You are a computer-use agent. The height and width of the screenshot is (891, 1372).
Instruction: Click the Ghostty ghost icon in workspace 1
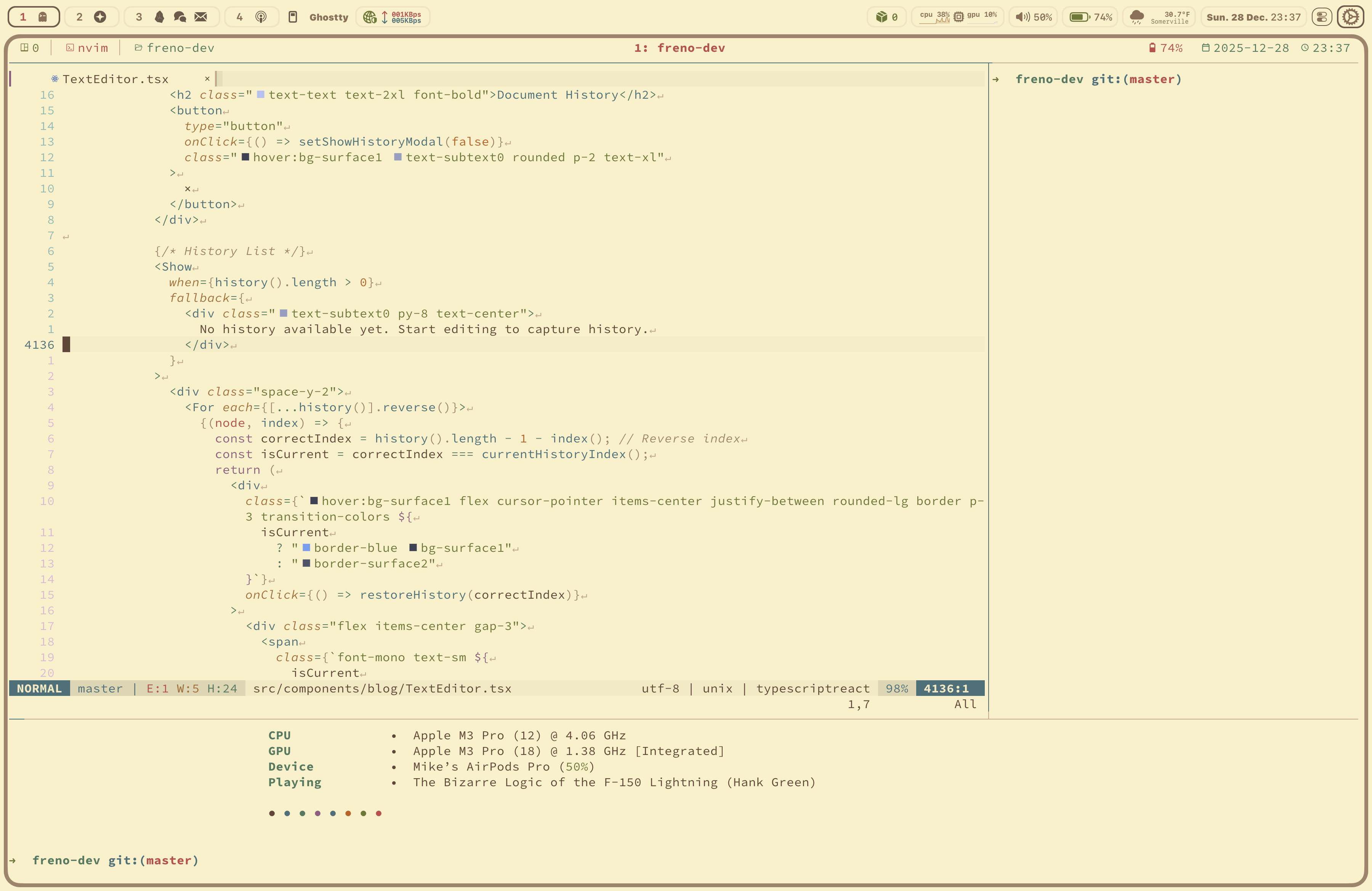pyautogui.click(x=43, y=17)
